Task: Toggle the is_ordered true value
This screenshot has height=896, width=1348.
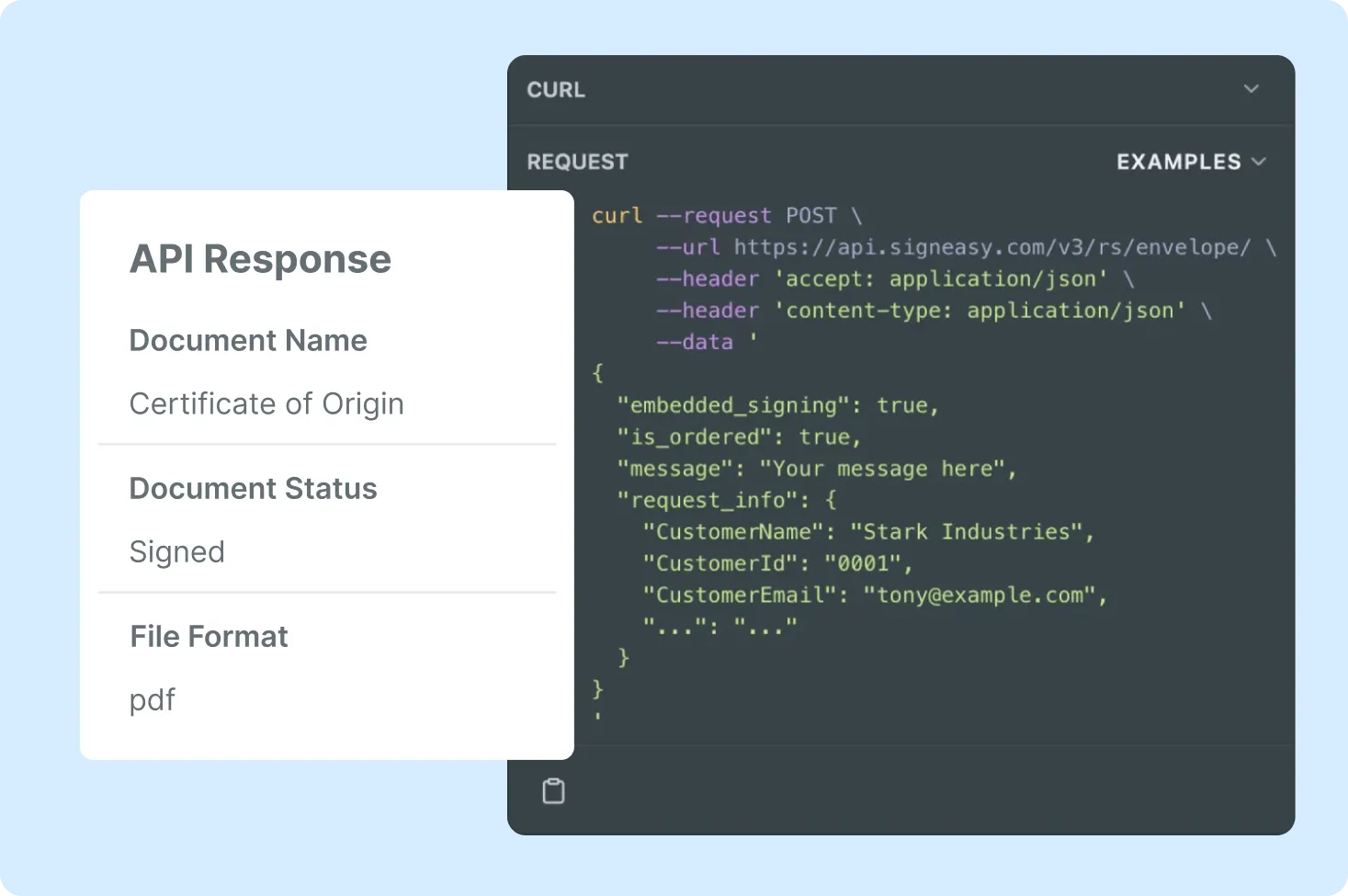Action: [825, 437]
